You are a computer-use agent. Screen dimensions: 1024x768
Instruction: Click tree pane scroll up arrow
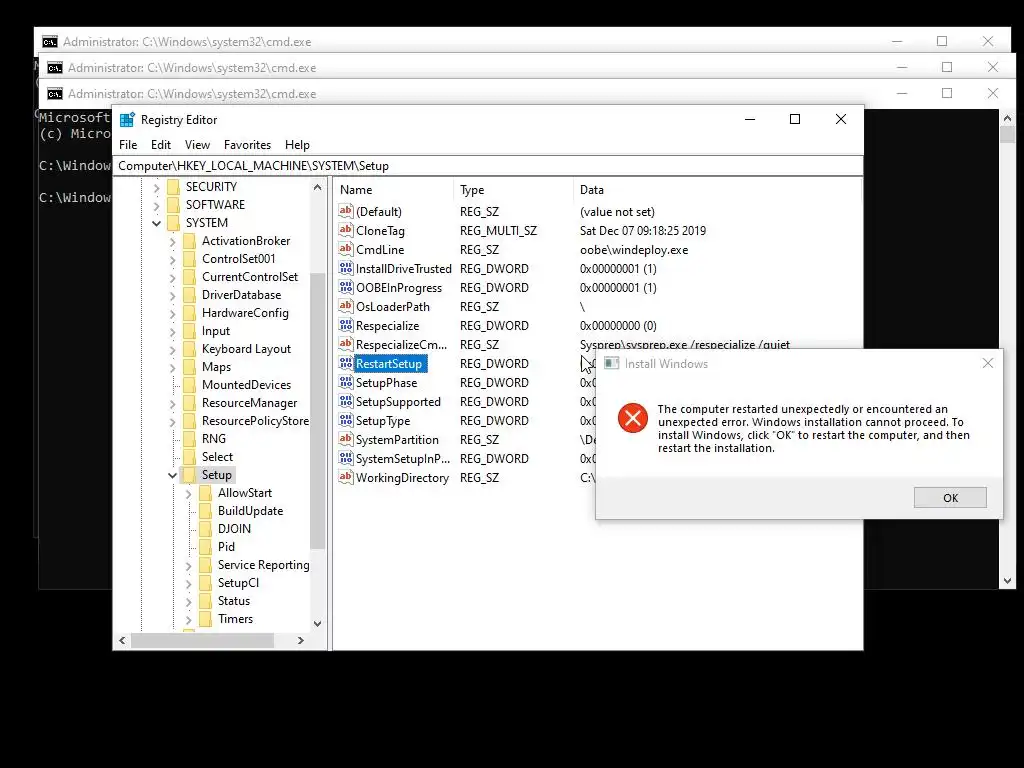tap(317, 187)
